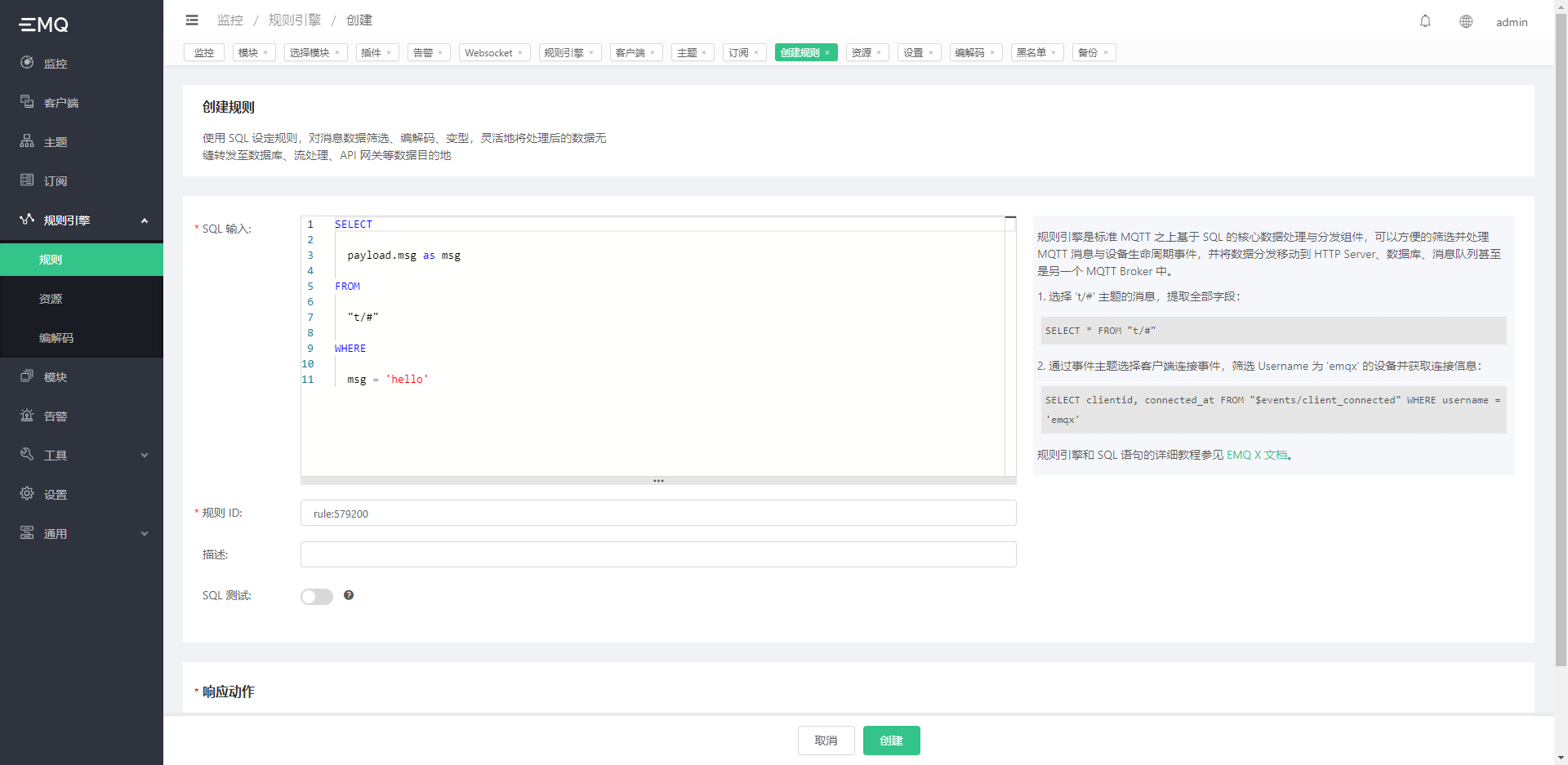
Task: Click the 模块 sidebar icon
Action: click(x=27, y=376)
